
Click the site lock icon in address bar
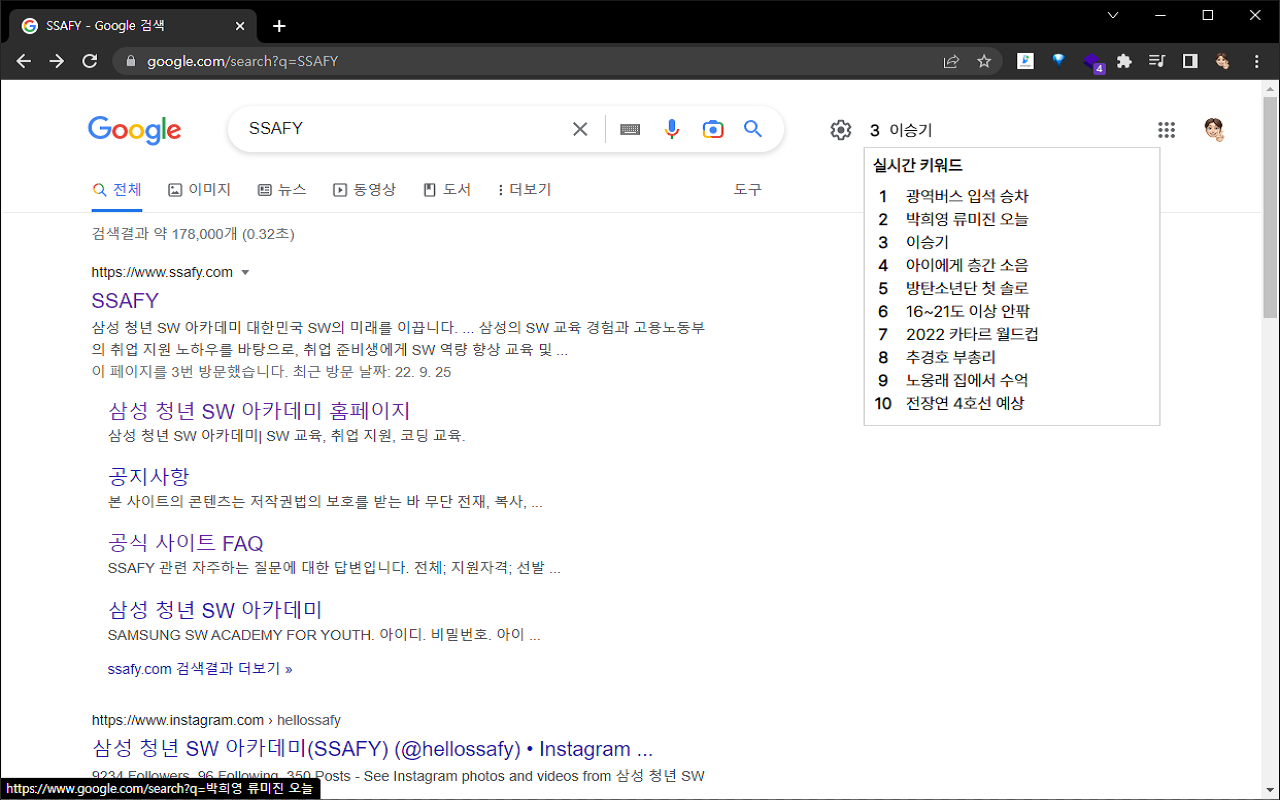tap(130, 61)
